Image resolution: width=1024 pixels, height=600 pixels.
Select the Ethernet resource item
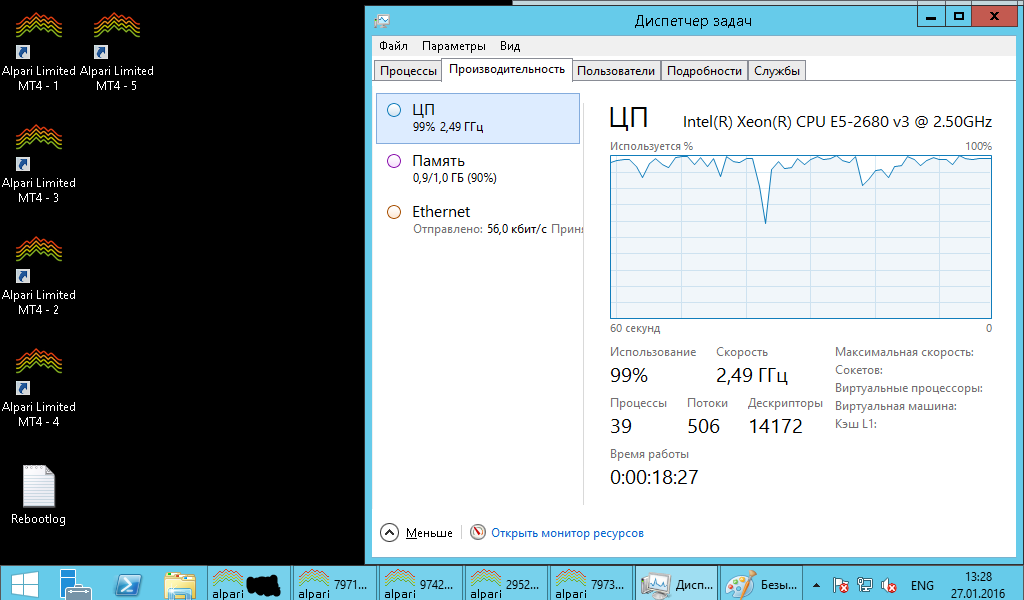tap(478, 220)
